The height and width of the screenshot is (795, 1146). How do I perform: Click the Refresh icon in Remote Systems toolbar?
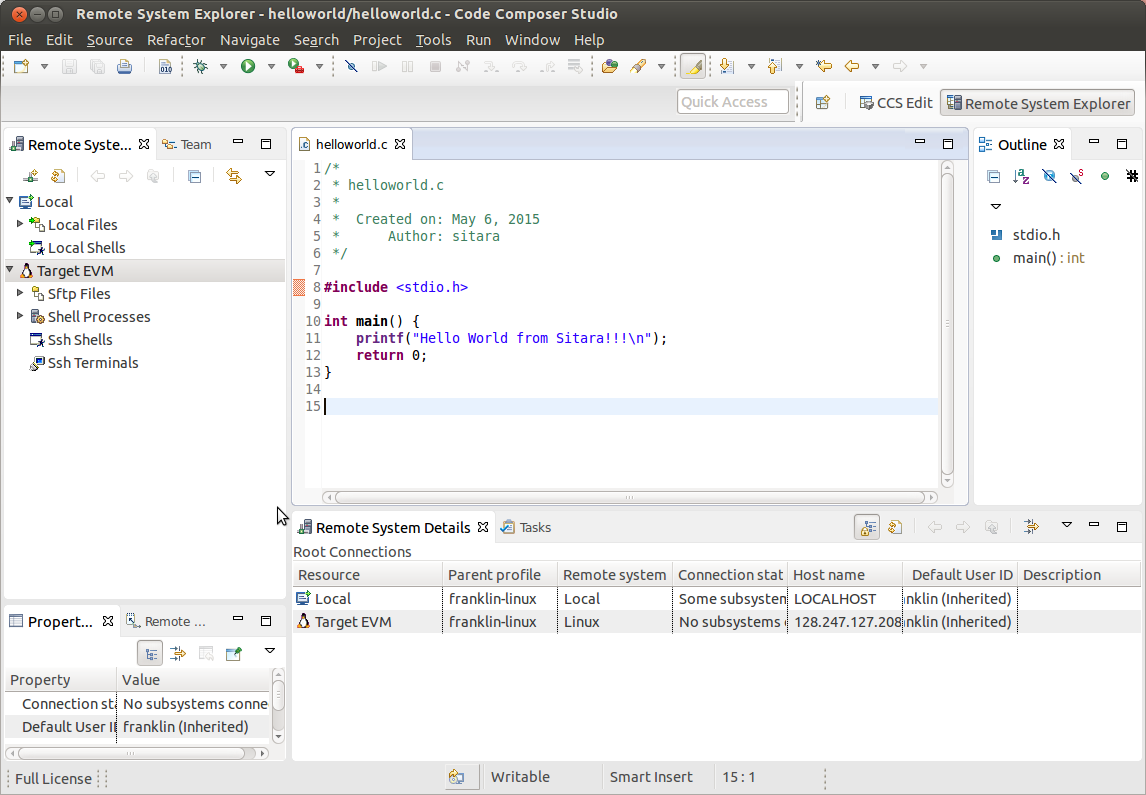tap(58, 176)
